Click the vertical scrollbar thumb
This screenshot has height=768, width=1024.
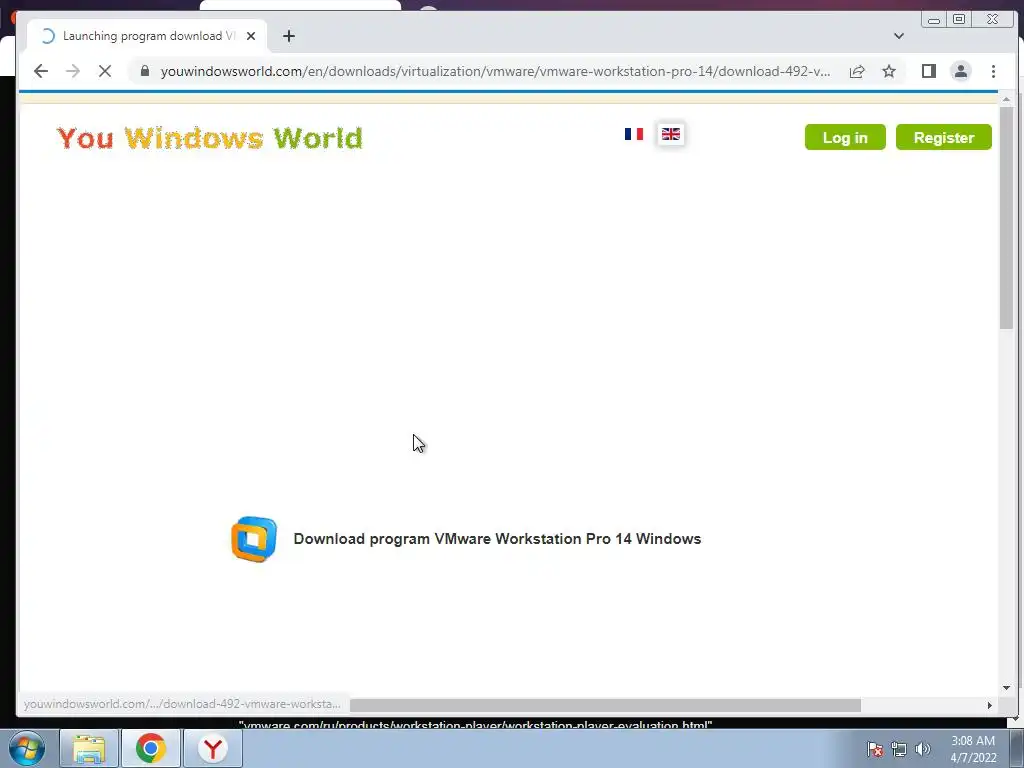tap(1006, 217)
